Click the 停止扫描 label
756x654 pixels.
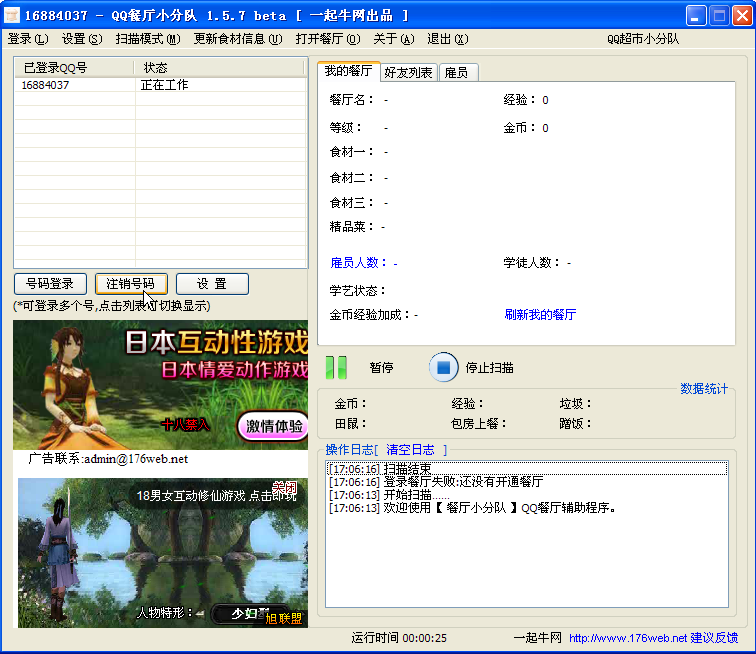click(489, 368)
